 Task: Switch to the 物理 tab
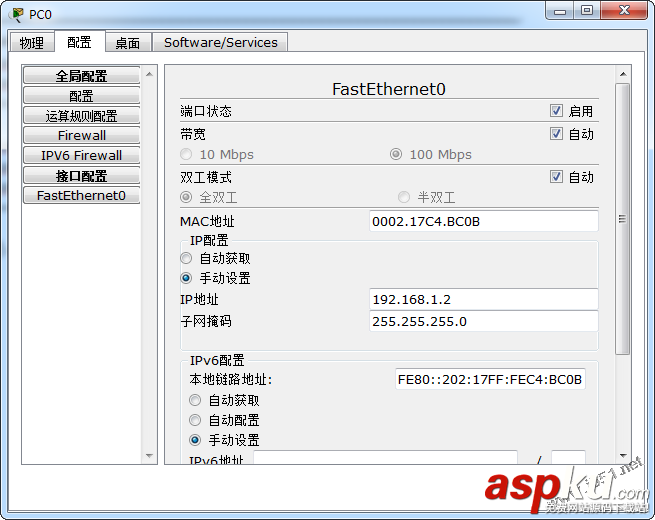(32, 42)
